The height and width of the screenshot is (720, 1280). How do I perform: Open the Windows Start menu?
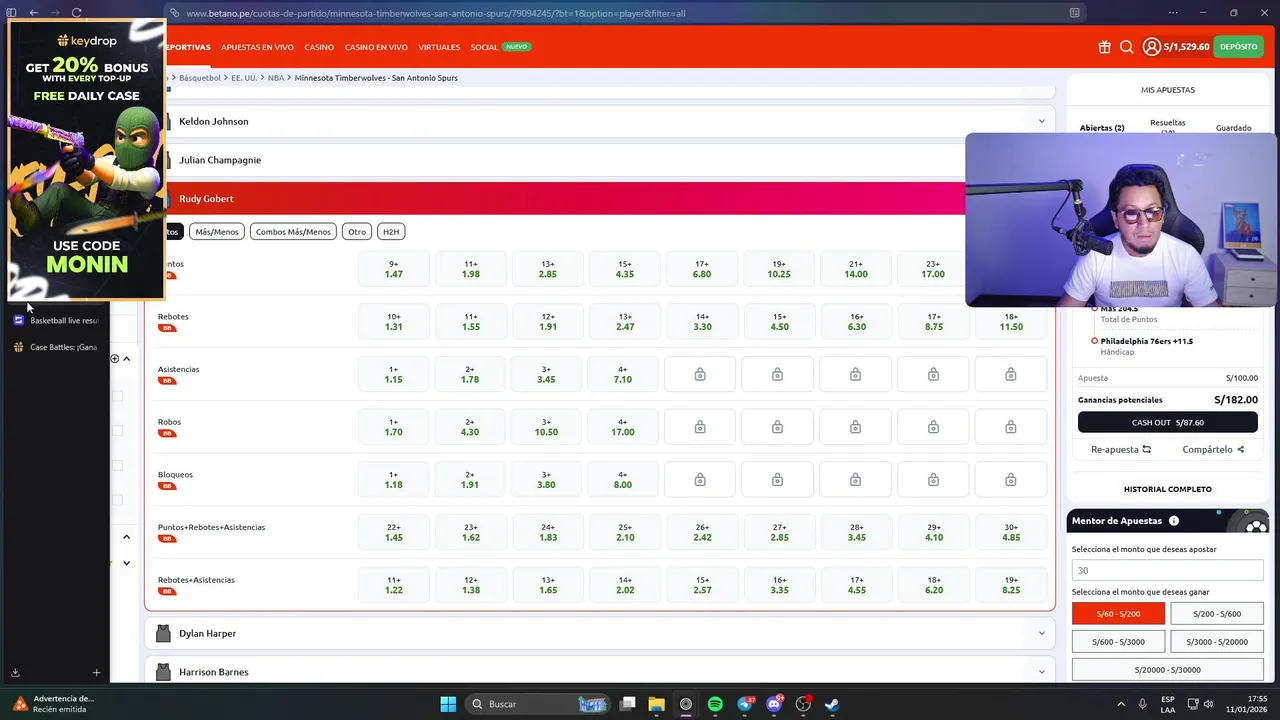(448, 704)
